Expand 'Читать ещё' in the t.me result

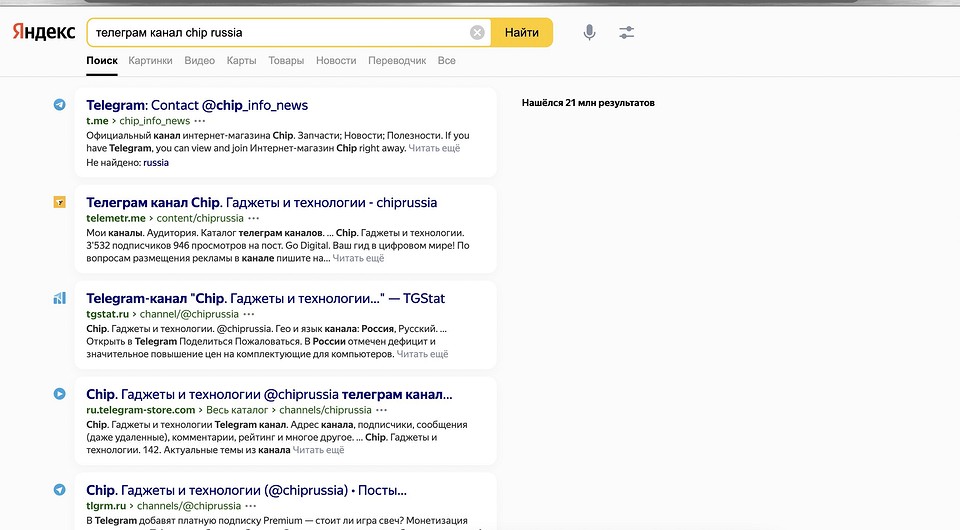[434, 148]
